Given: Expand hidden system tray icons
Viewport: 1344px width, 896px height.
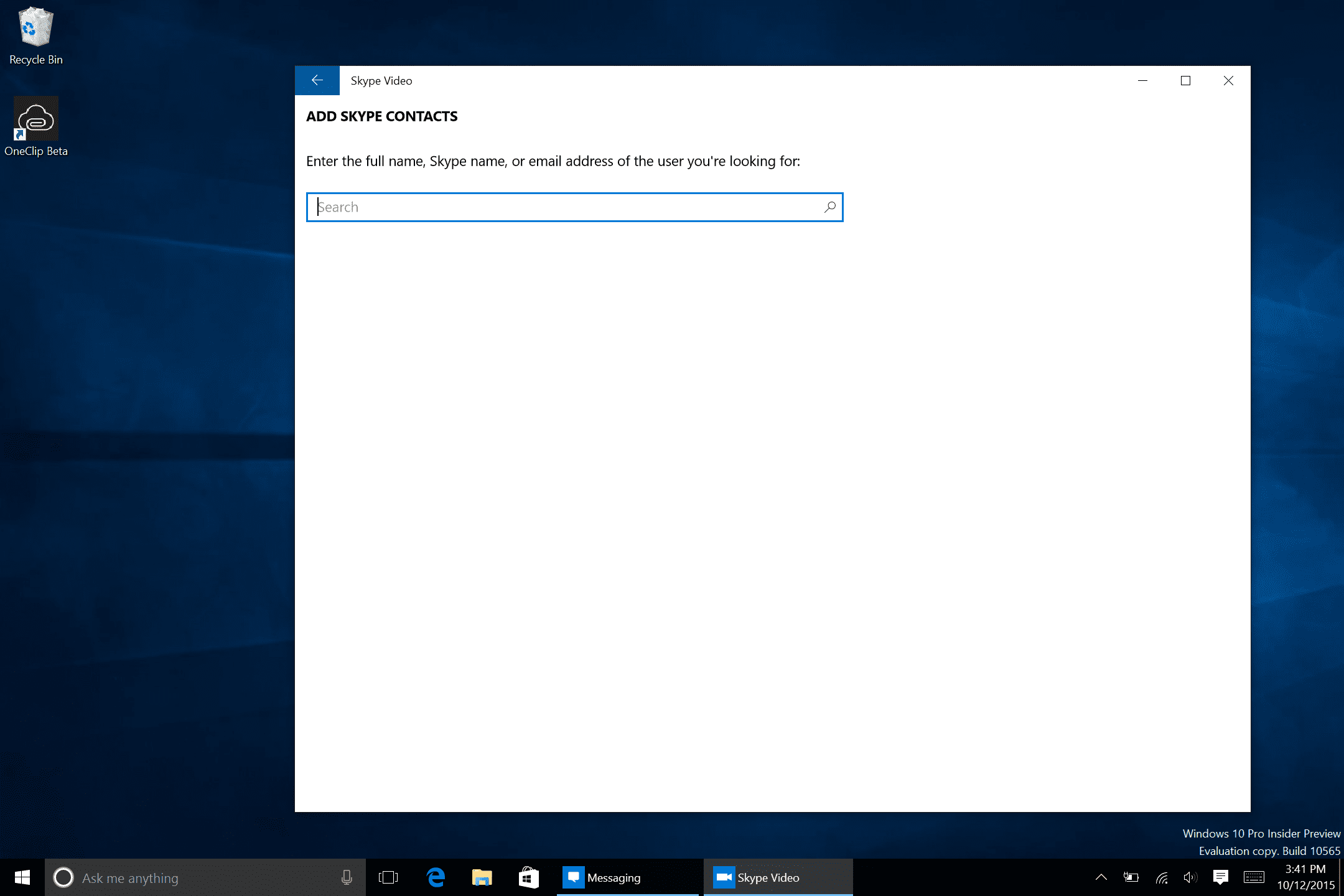Looking at the screenshot, I should tap(1101, 877).
